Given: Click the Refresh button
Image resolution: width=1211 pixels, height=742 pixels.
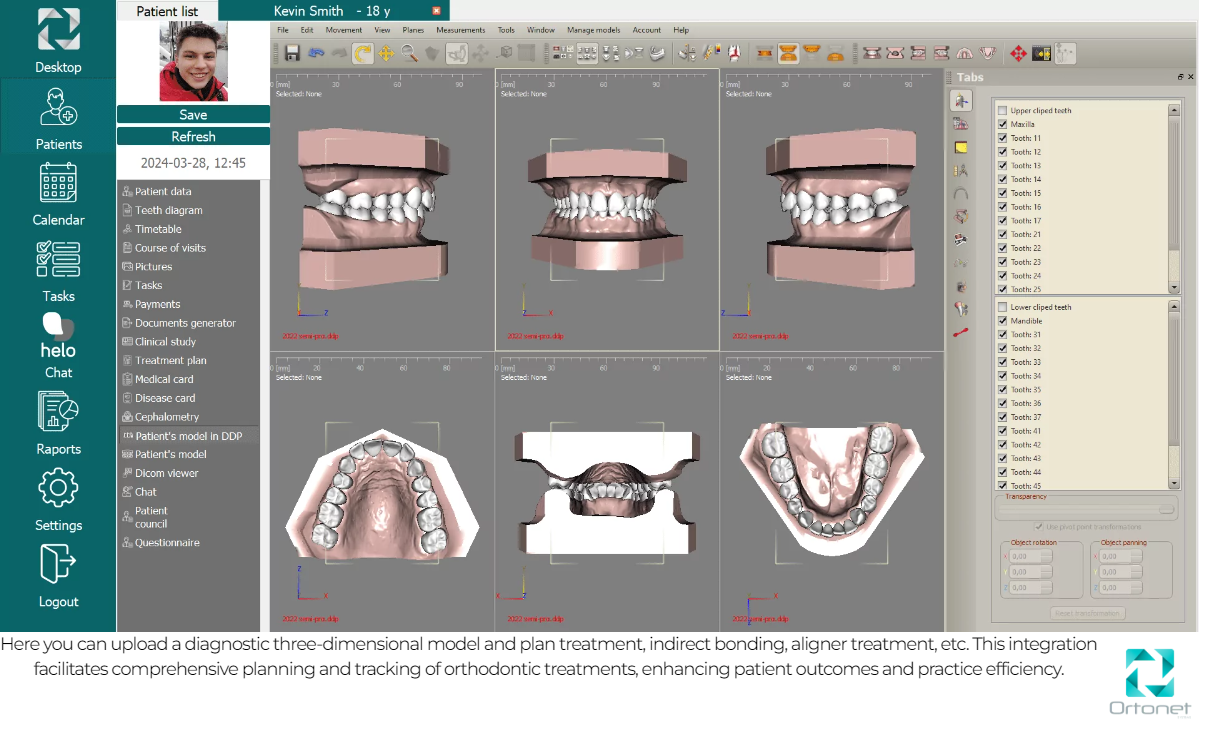Looking at the screenshot, I should coord(193,137).
